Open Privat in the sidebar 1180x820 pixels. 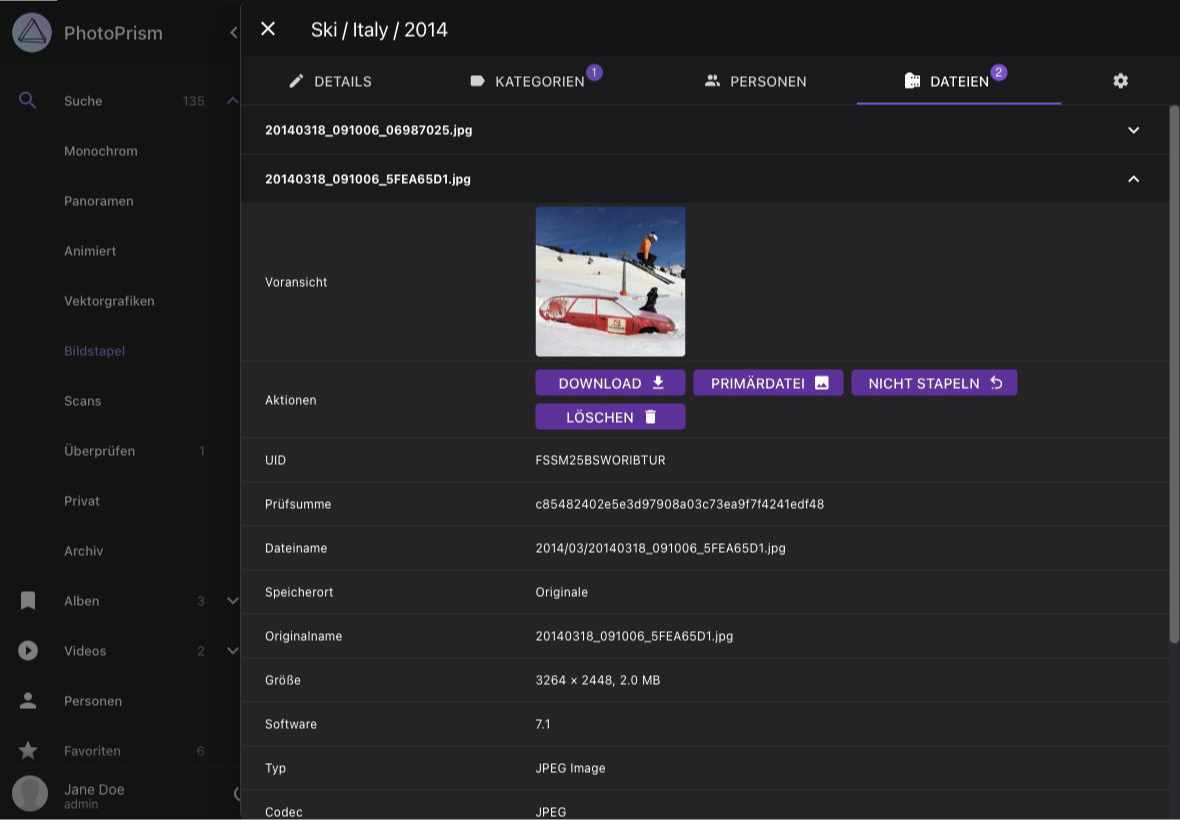82,501
